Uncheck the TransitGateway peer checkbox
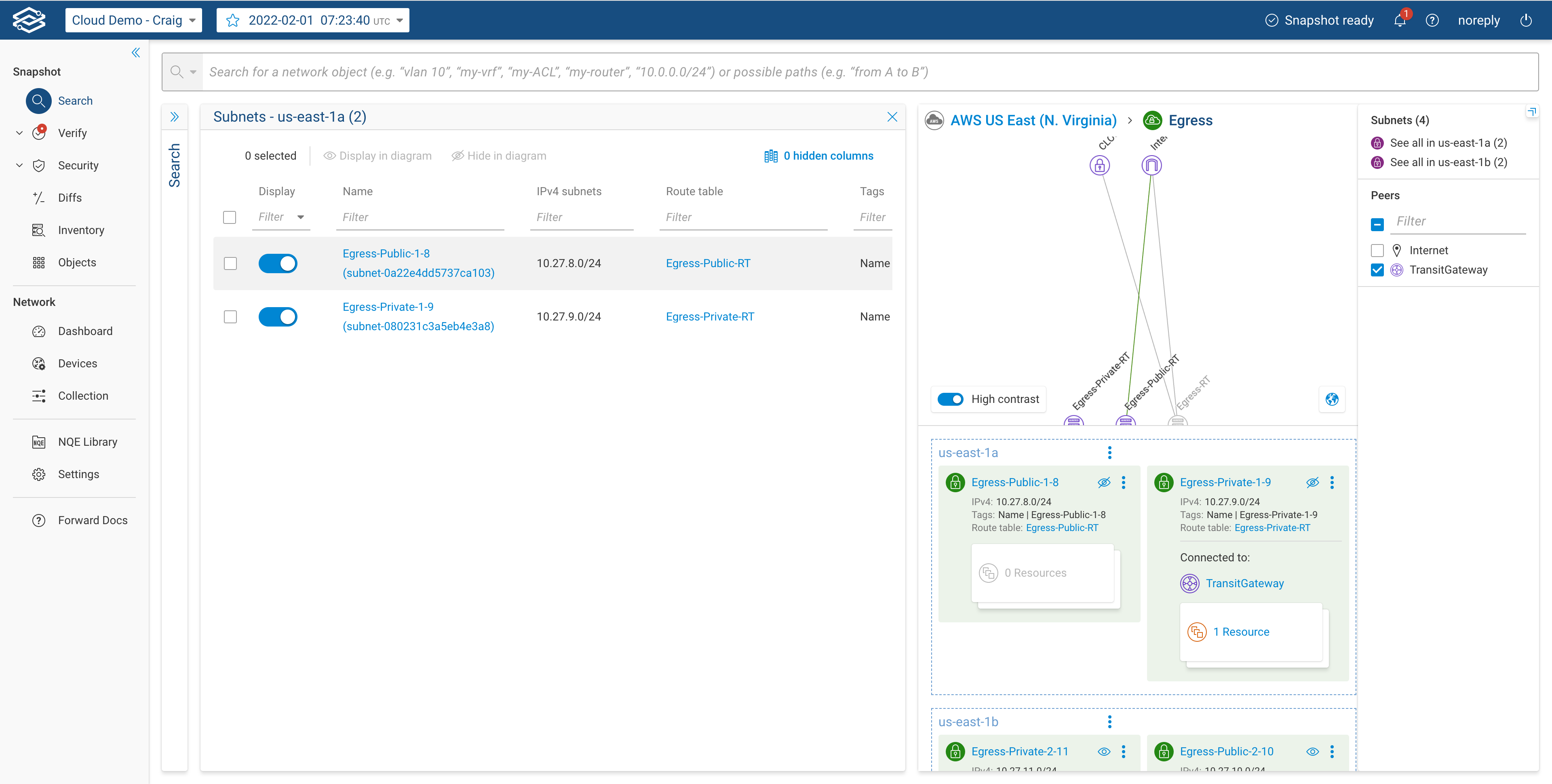Screen dimensions: 1552x784 pyautogui.click(x=1377, y=270)
